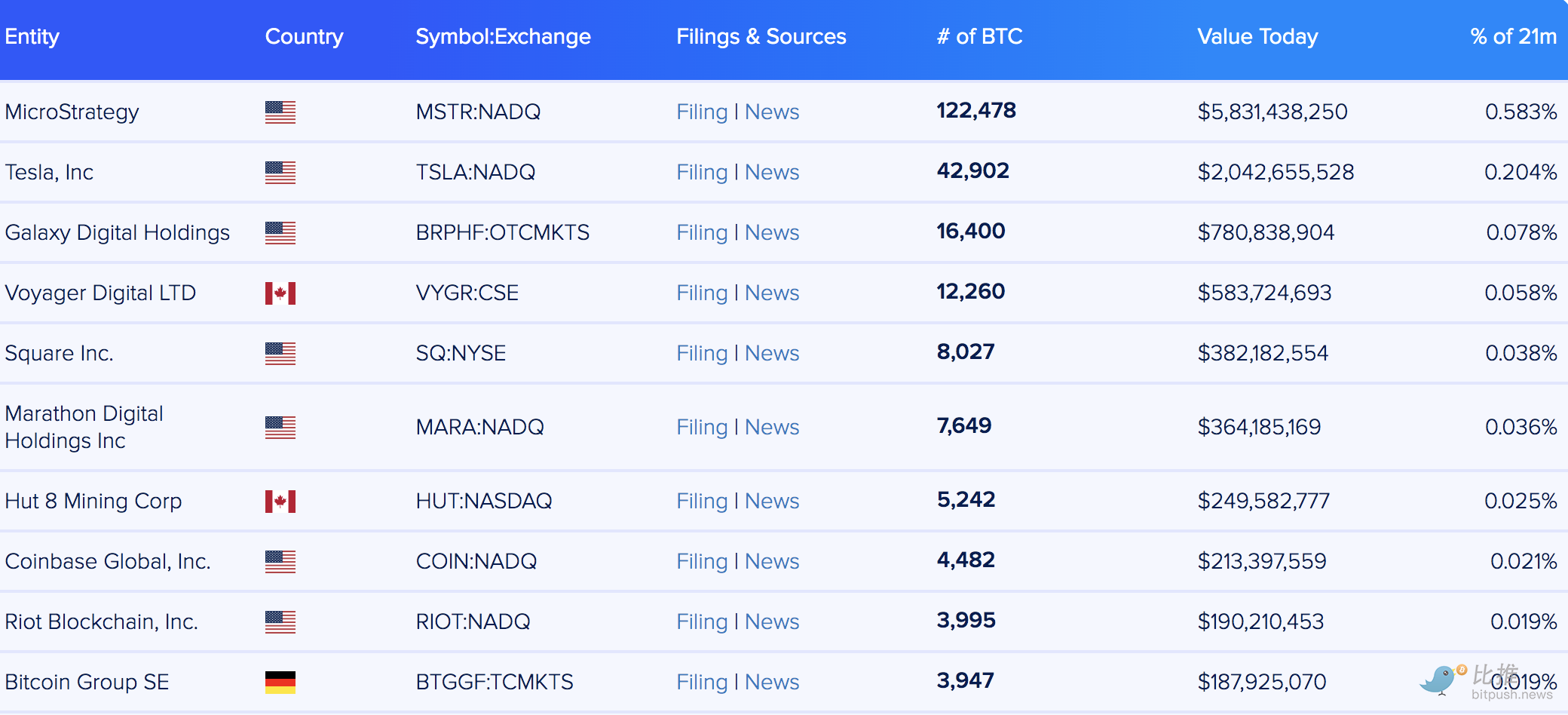
Task: Select the Voyager Digital LTD entity name
Action: tap(100, 293)
